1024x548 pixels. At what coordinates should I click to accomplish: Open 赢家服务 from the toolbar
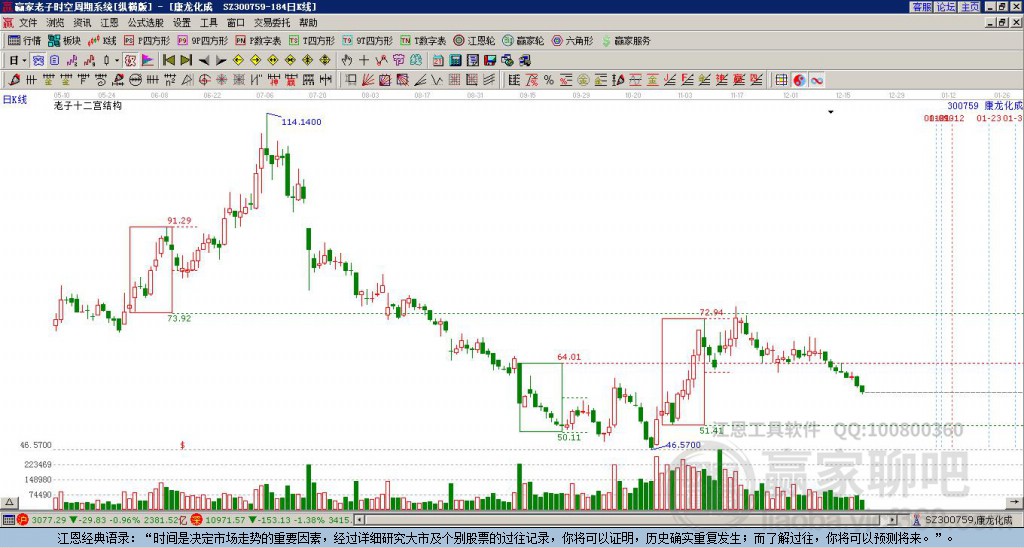point(626,40)
